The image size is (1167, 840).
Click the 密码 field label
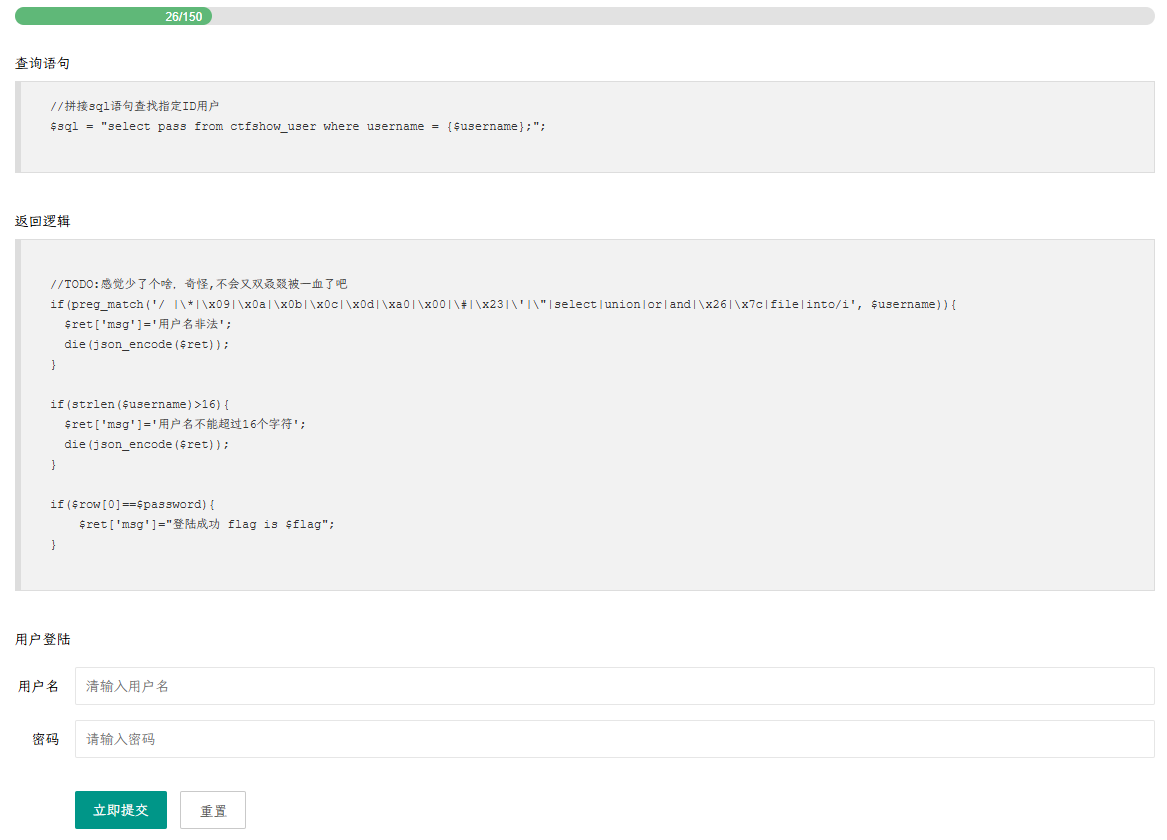coord(45,739)
